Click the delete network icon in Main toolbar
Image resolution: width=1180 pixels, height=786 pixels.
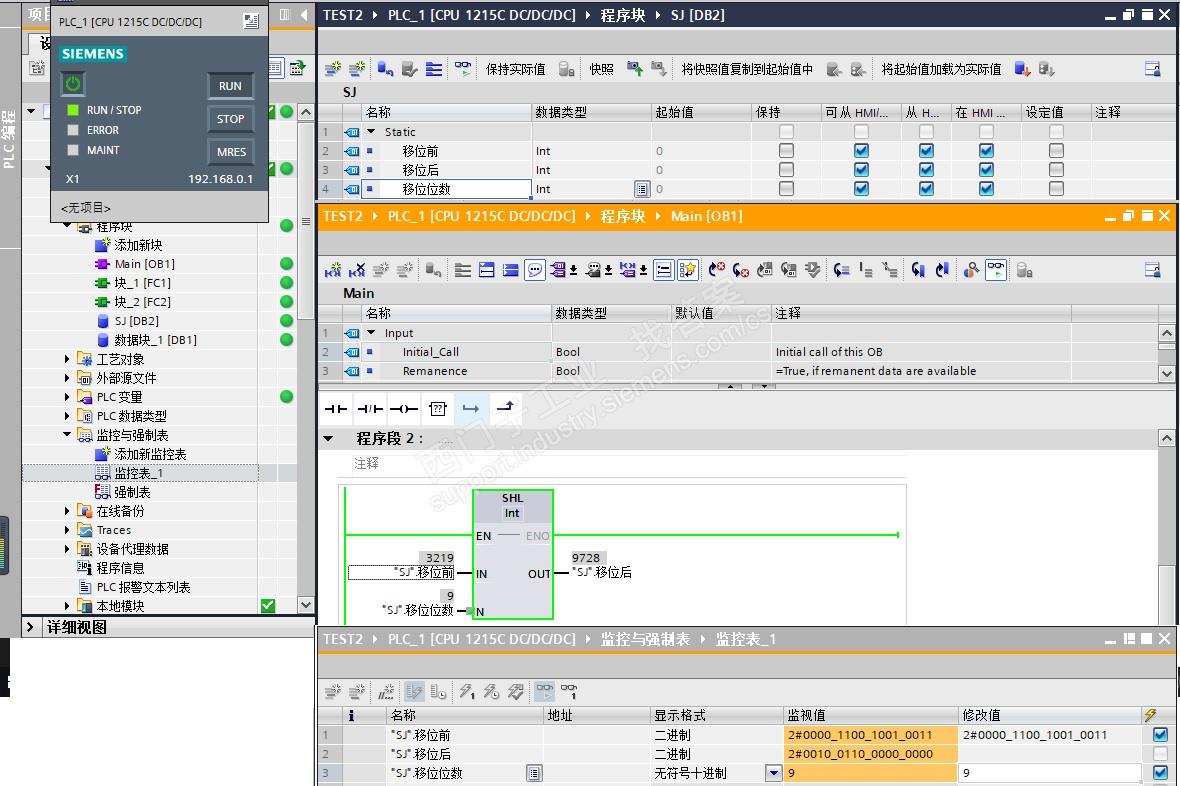(357, 270)
